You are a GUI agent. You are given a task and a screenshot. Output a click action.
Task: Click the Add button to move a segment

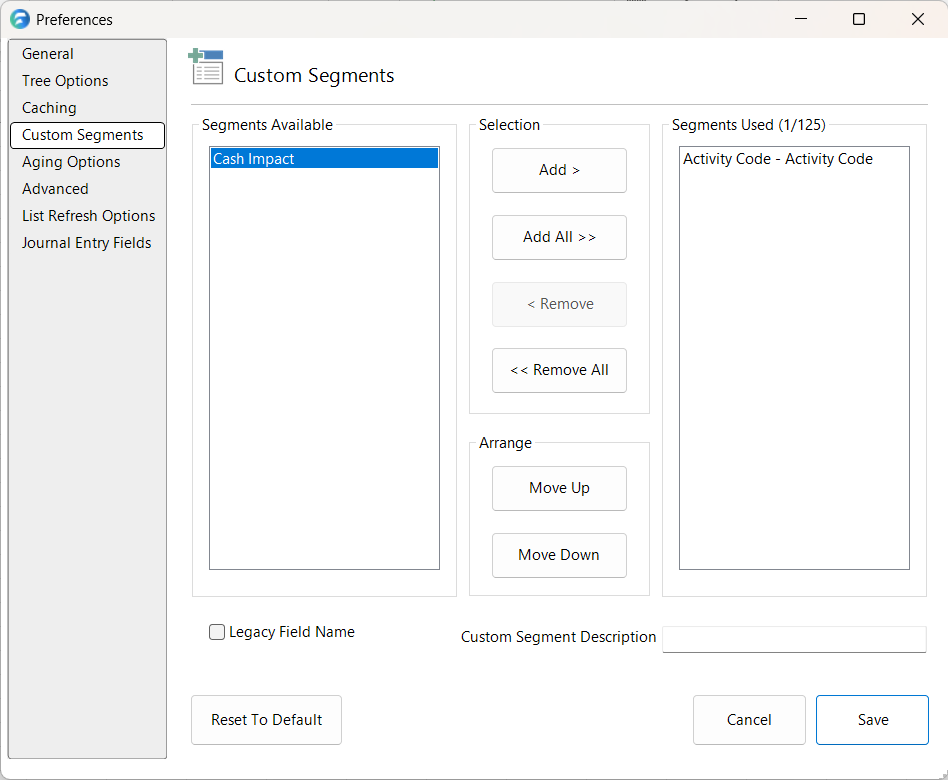coord(559,170)
